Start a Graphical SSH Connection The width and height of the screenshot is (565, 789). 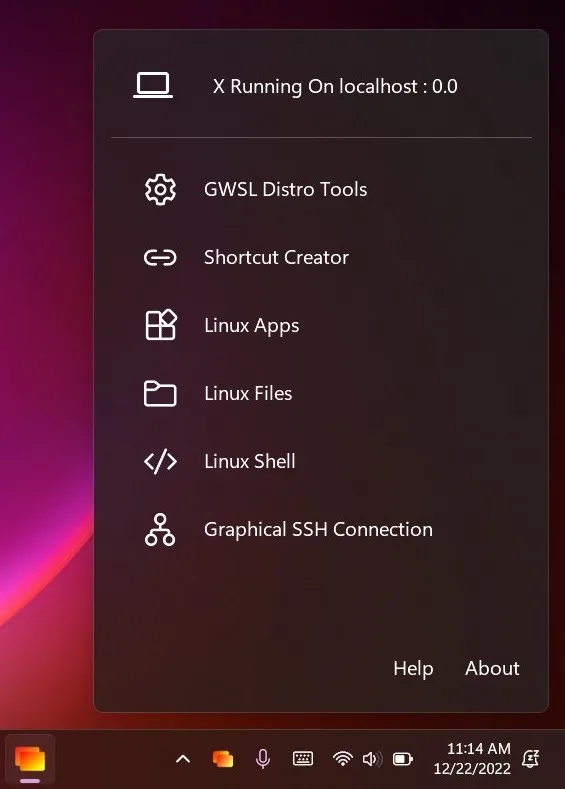point(318,530)
